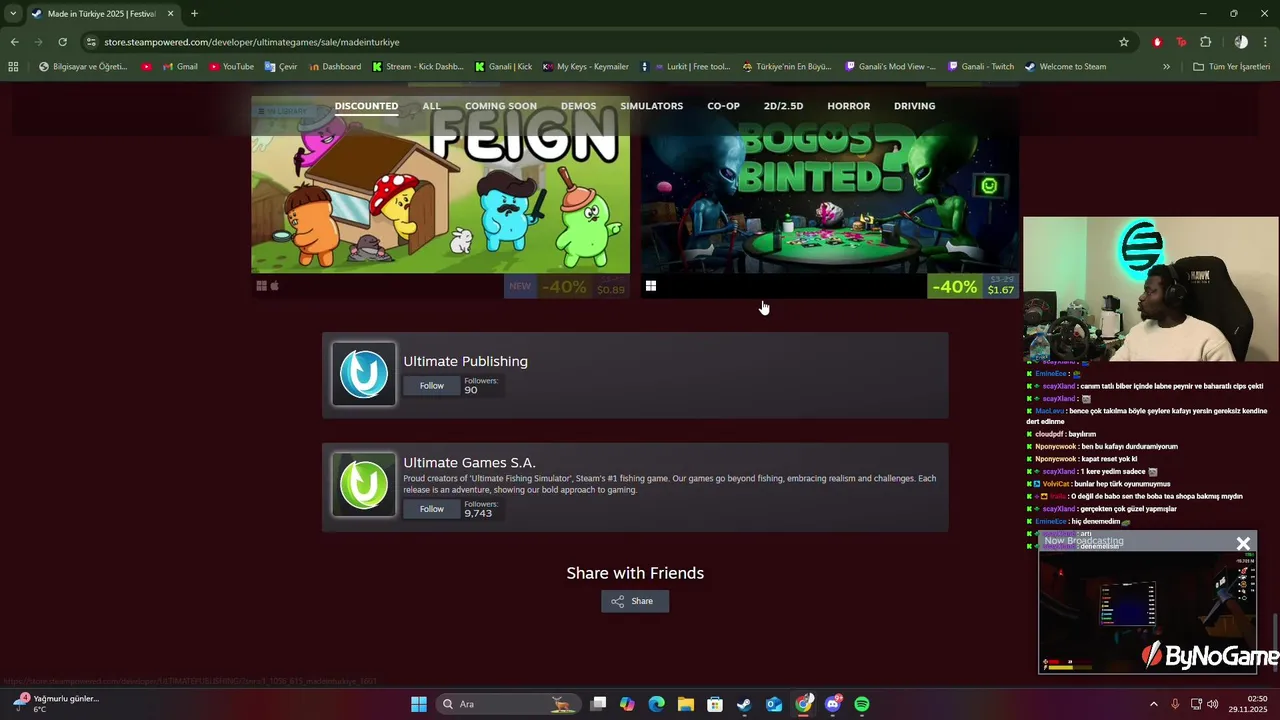
Task: Select the HORROR tab
Action: (848, 106)
